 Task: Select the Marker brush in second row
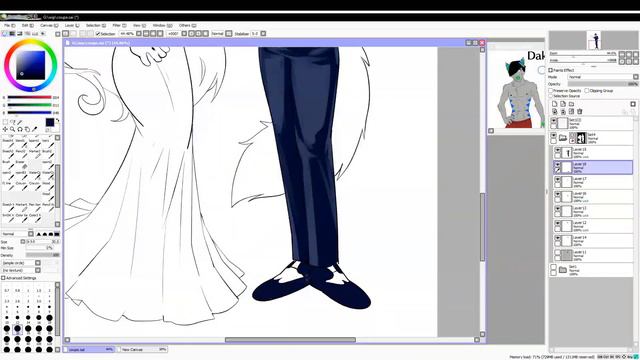click(35, 153)
